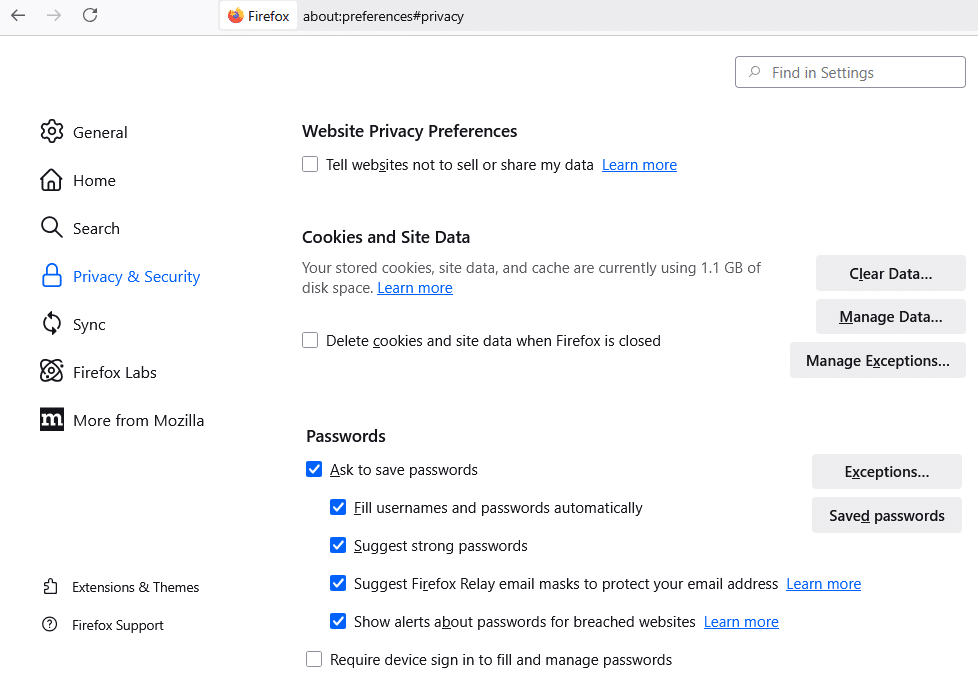Open the General settings section
Viewport: 978px width, 677px height.
(x=100, y=132)
